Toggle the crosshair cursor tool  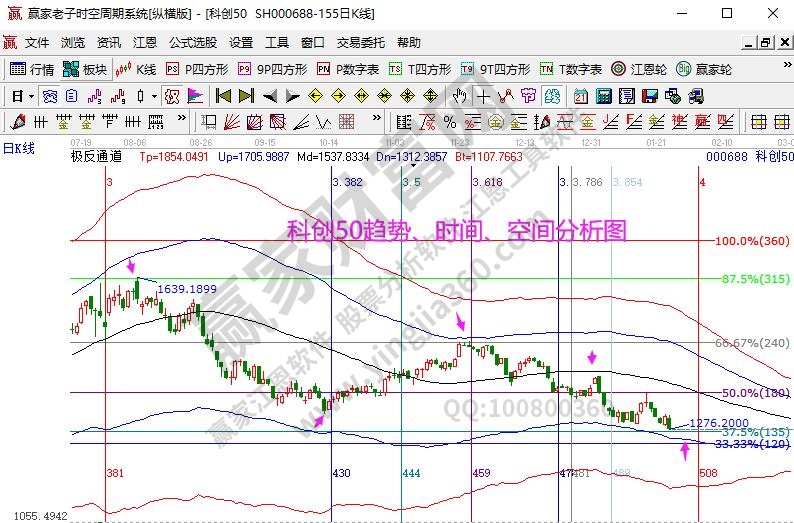[x=484, y=97]
